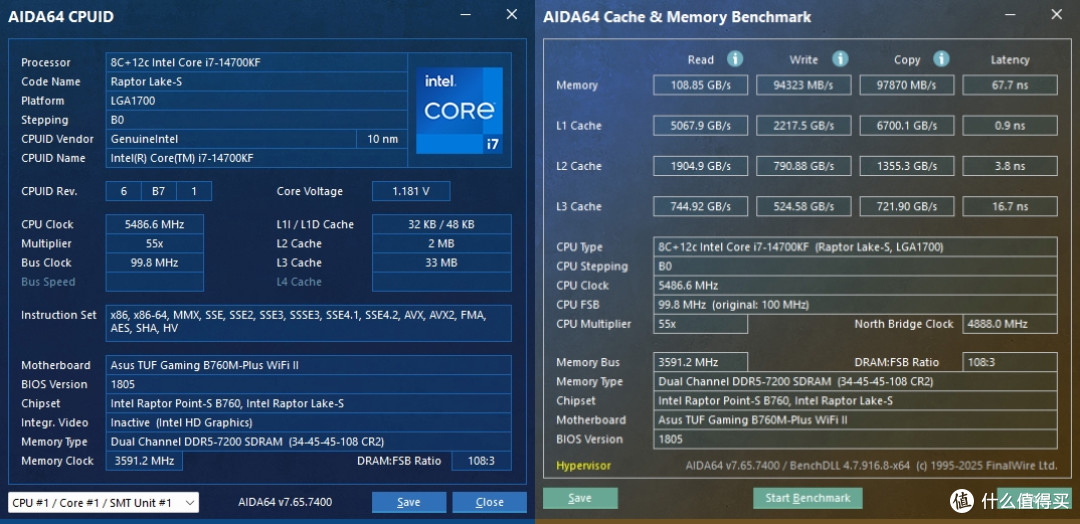Click L1I / L1D Cache value 32 KB / 48 KB
This screenshot has height=524, width=1080.
click(442, 224)
